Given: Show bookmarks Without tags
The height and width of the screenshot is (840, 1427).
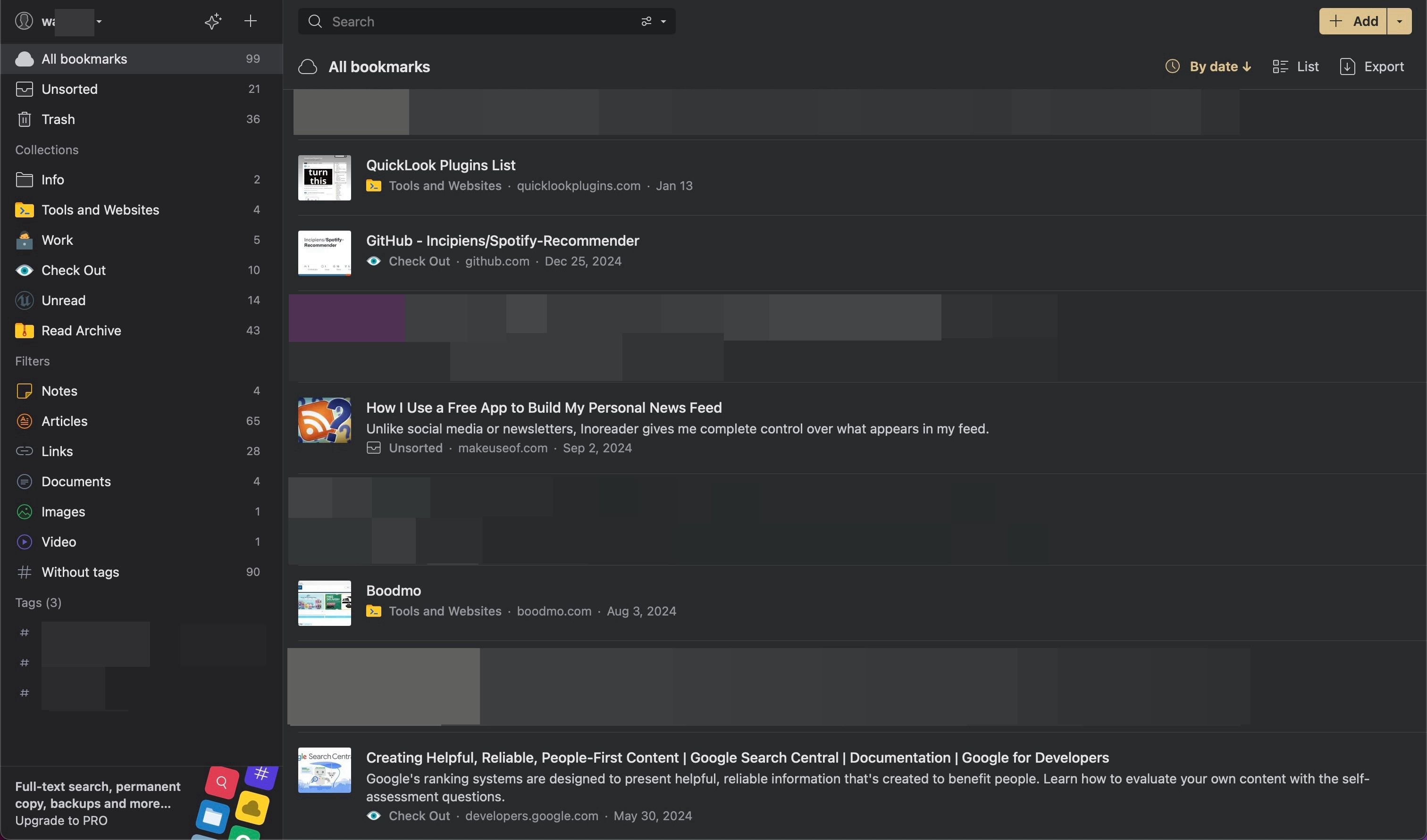Looking at the screenshot, I should [80, 572].
